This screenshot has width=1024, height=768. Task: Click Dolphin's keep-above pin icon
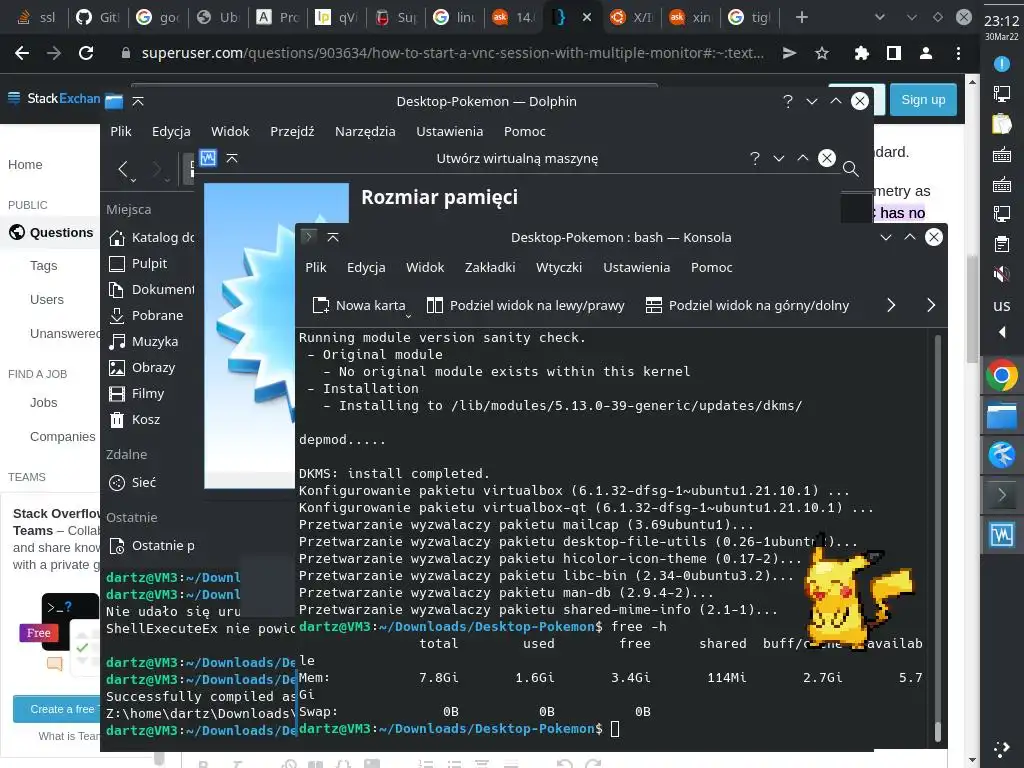tap(138, 101)
